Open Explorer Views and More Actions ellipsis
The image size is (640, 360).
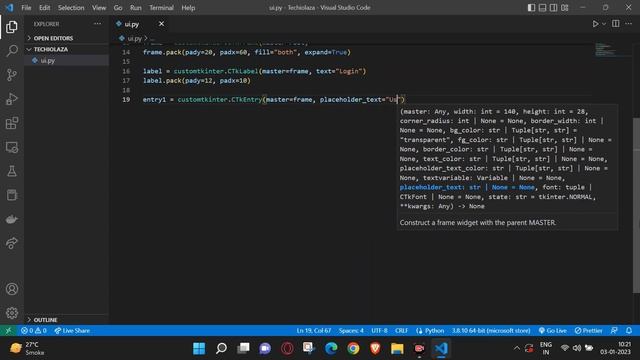point(97,24)
